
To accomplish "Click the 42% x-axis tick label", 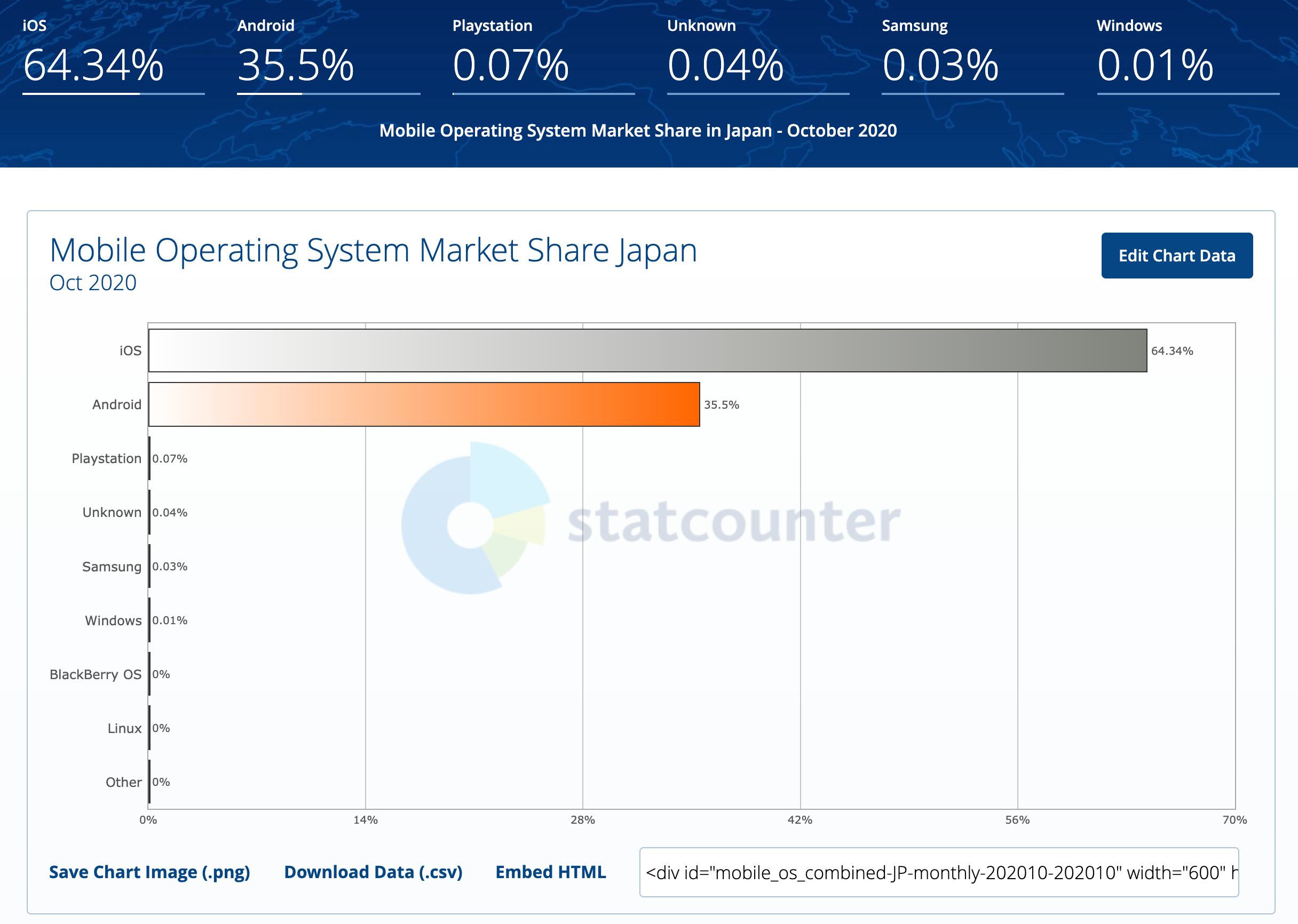I will tap(800, 820).
